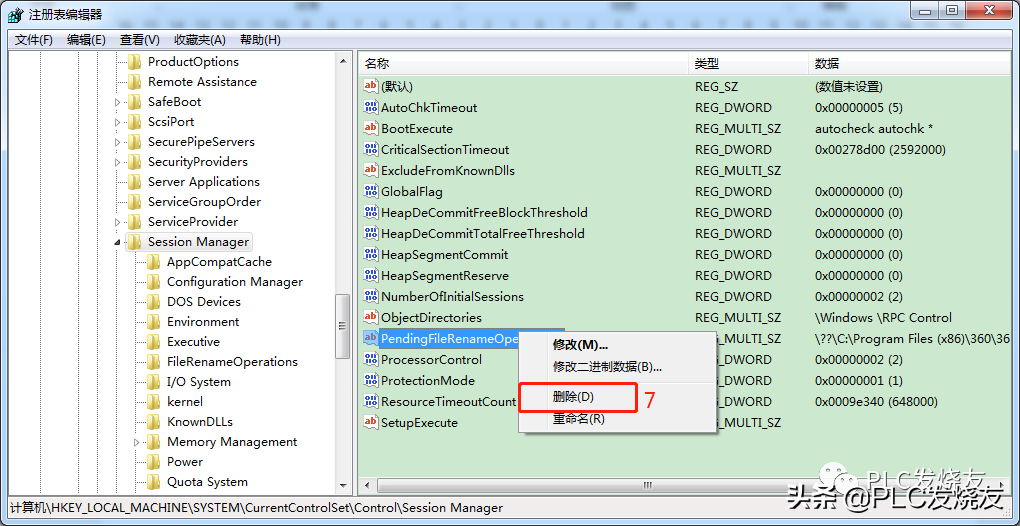Choose 修改(M)... in the context menu
This screenshot has width=1020, height=526.
coord(580,345)
